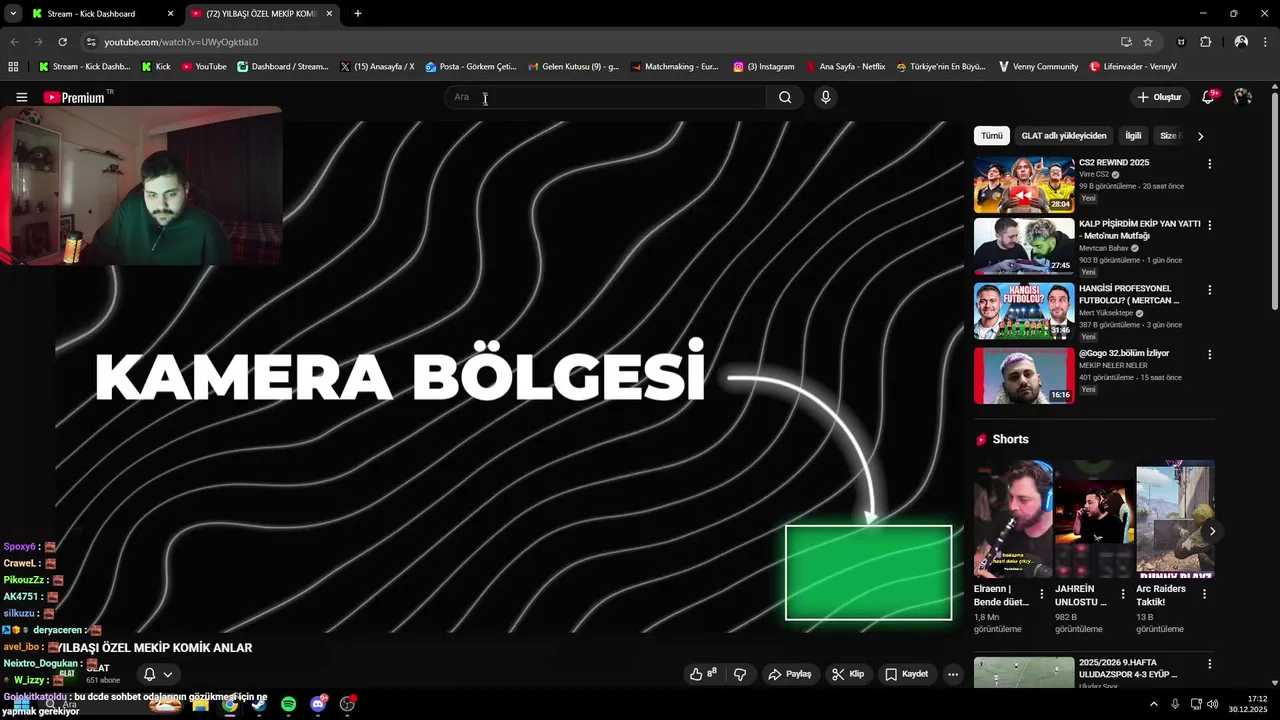This screenshot has width=1280, height=720.
Task: Open Chrome apps grid shortcut
Action: click(13, 67)
